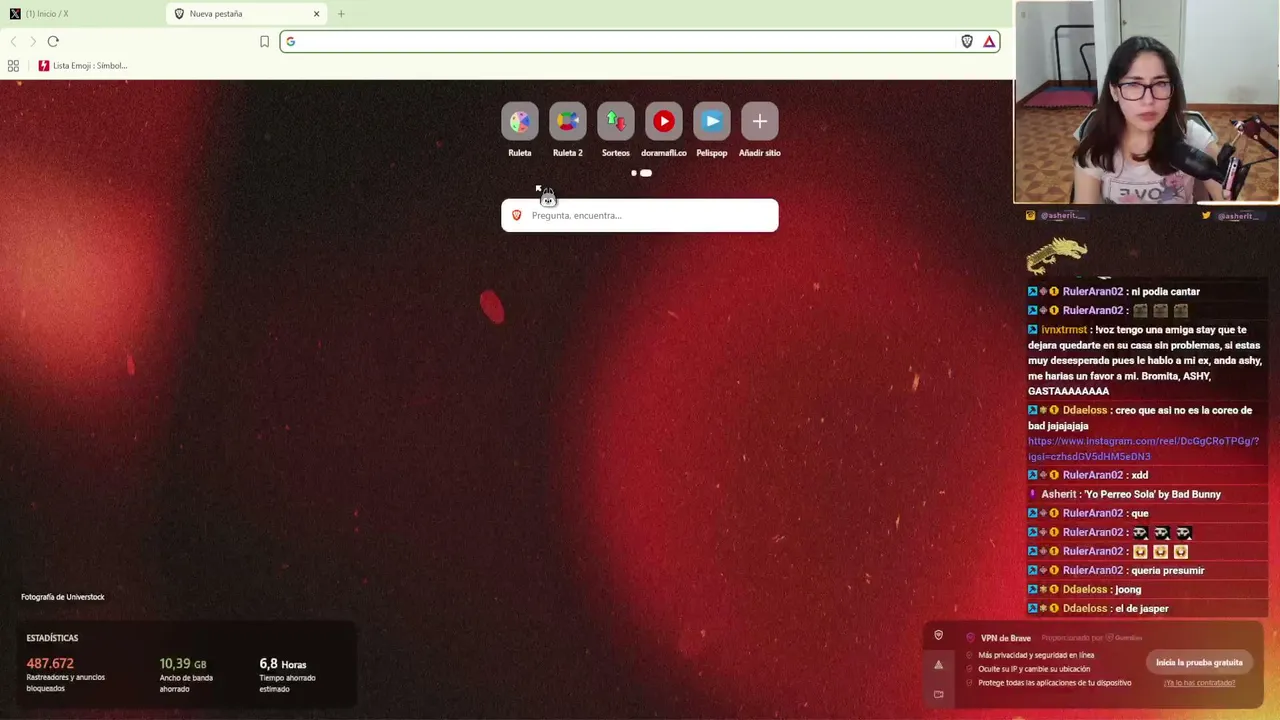Click the "queria presumir" chat message
Image resolution: width=1280 pixels, height=720 pixels.
(x=1168, y=571)
